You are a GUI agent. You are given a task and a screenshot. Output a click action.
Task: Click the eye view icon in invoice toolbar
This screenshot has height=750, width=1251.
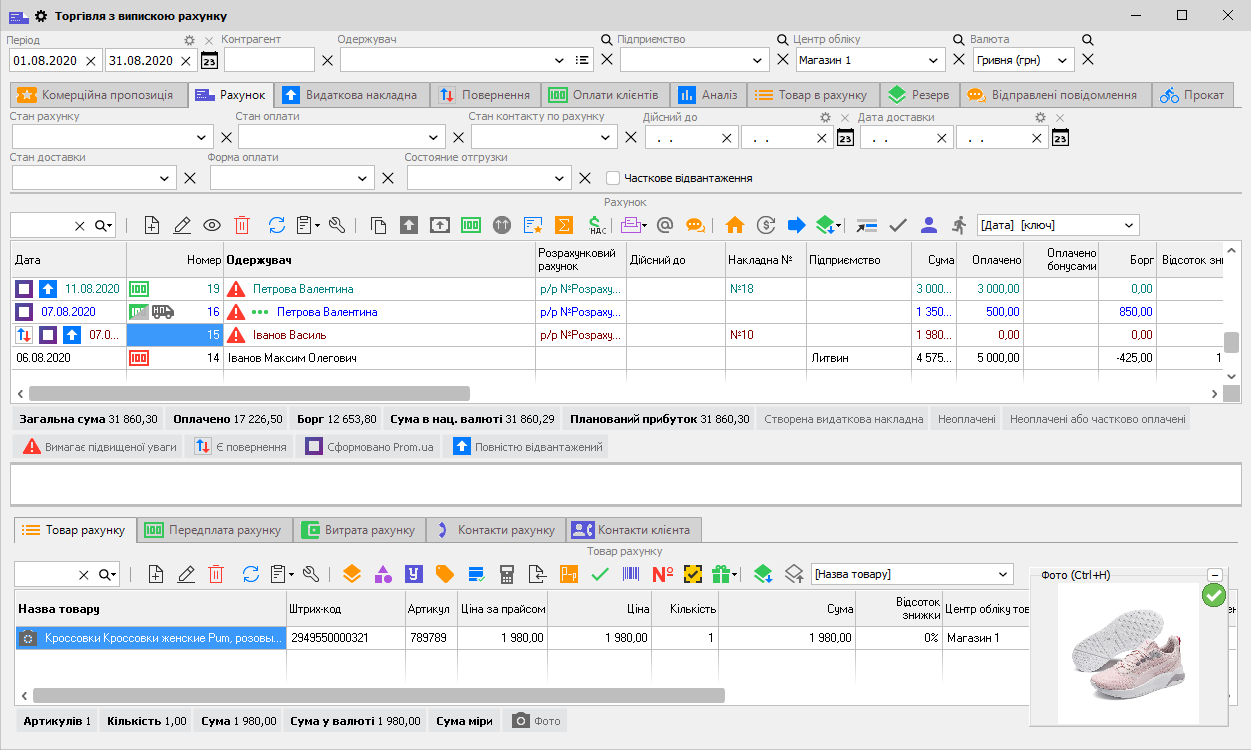(212, 225)
